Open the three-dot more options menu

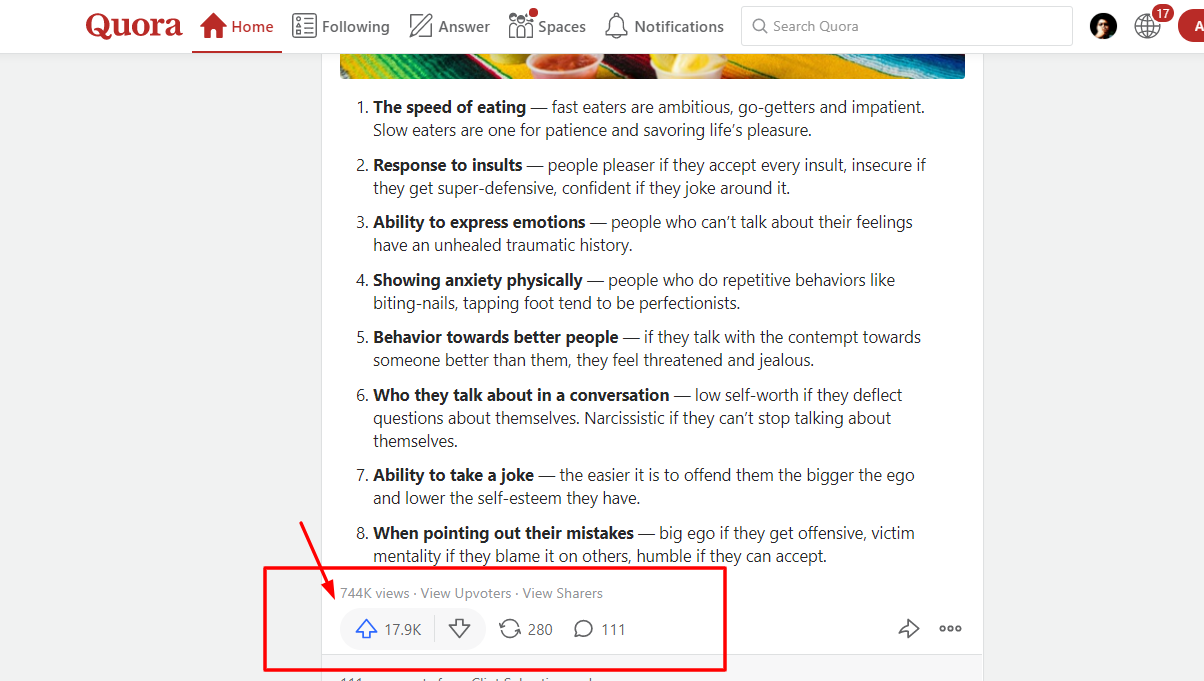[x=949, y=628]
